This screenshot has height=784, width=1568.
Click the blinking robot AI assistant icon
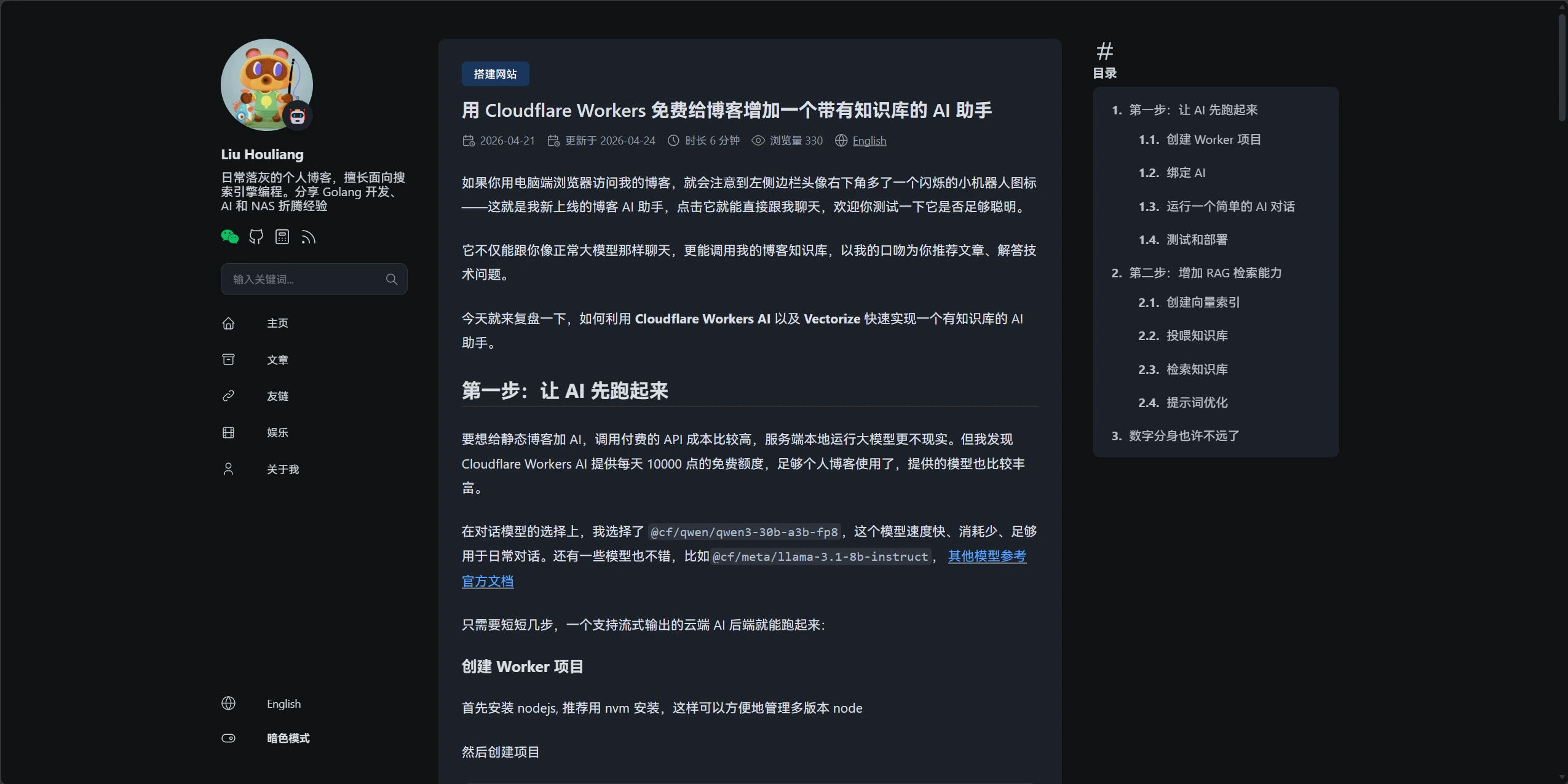tap(298, 116)
